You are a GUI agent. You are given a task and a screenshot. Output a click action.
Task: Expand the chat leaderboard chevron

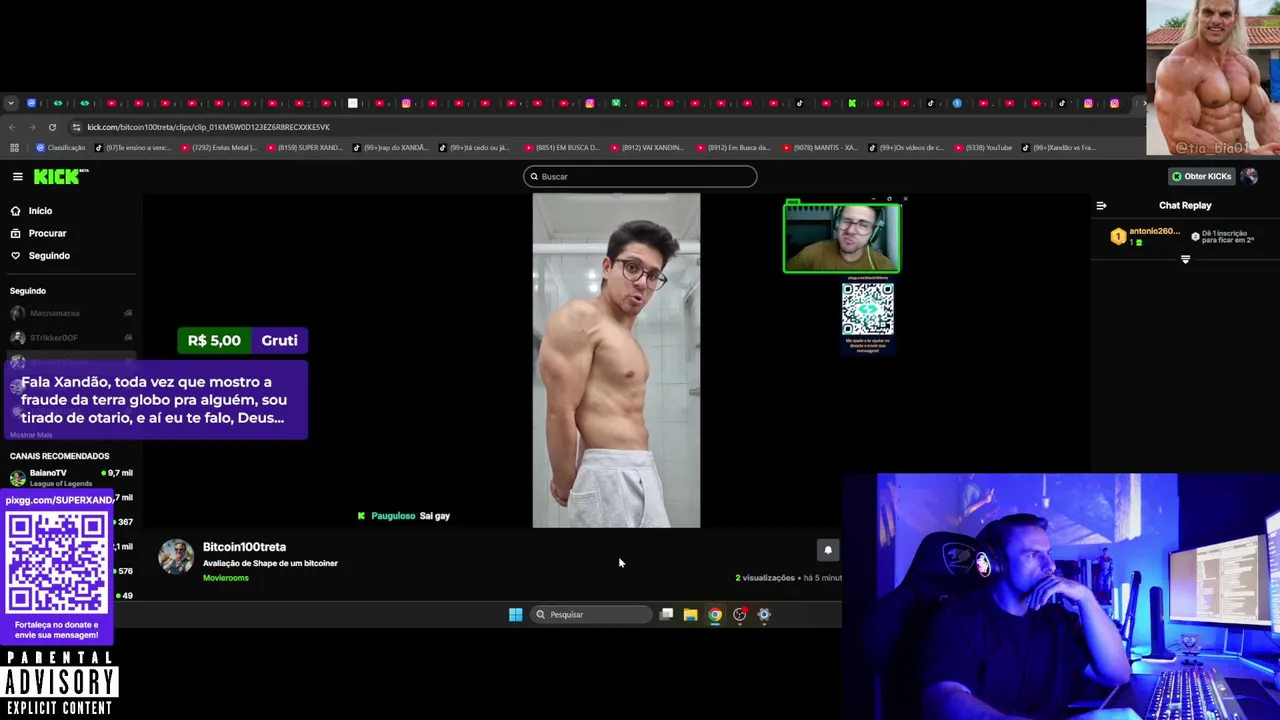[1185, 259]
